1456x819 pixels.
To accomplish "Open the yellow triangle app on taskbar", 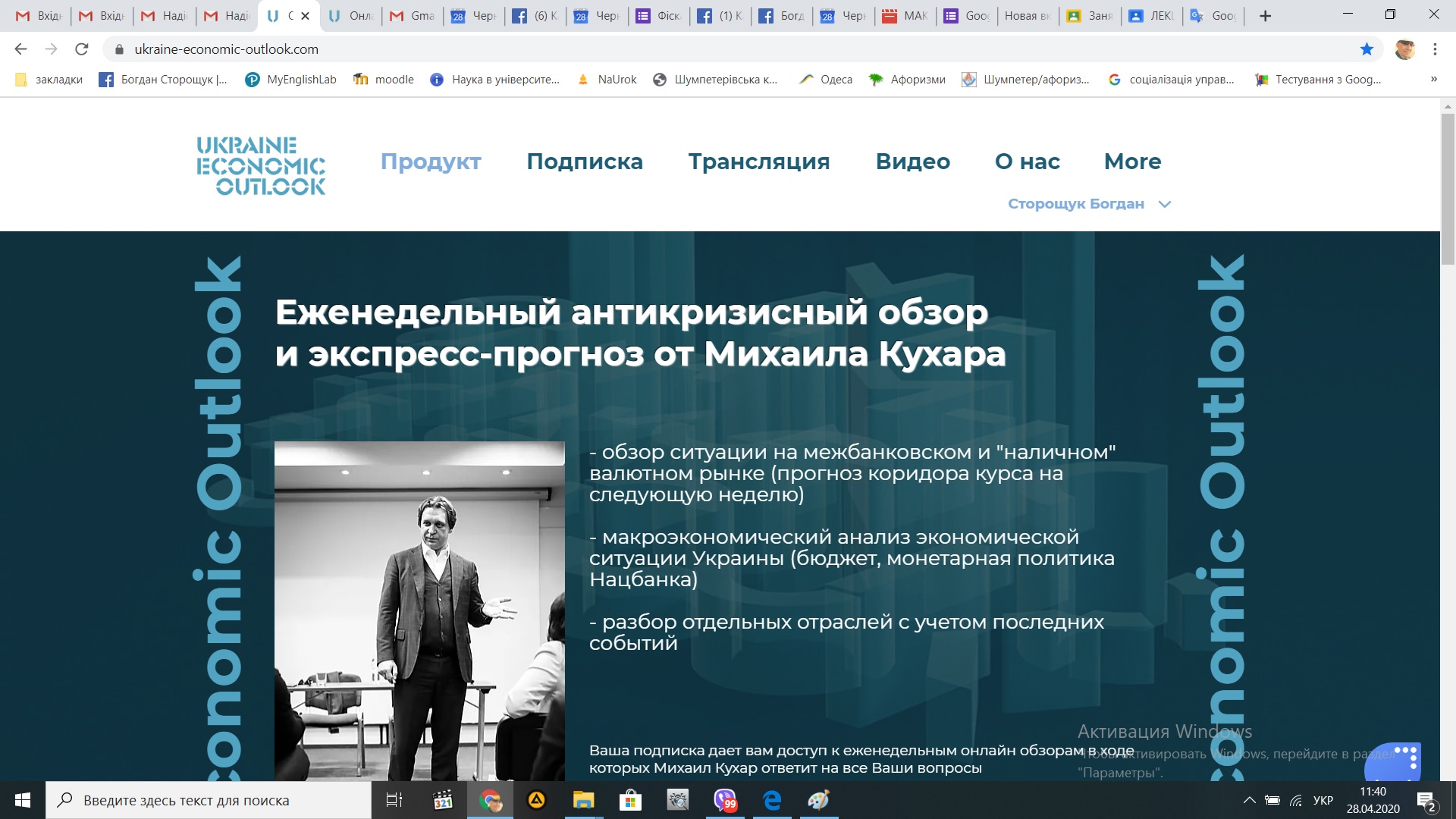I will pos(537,800).
